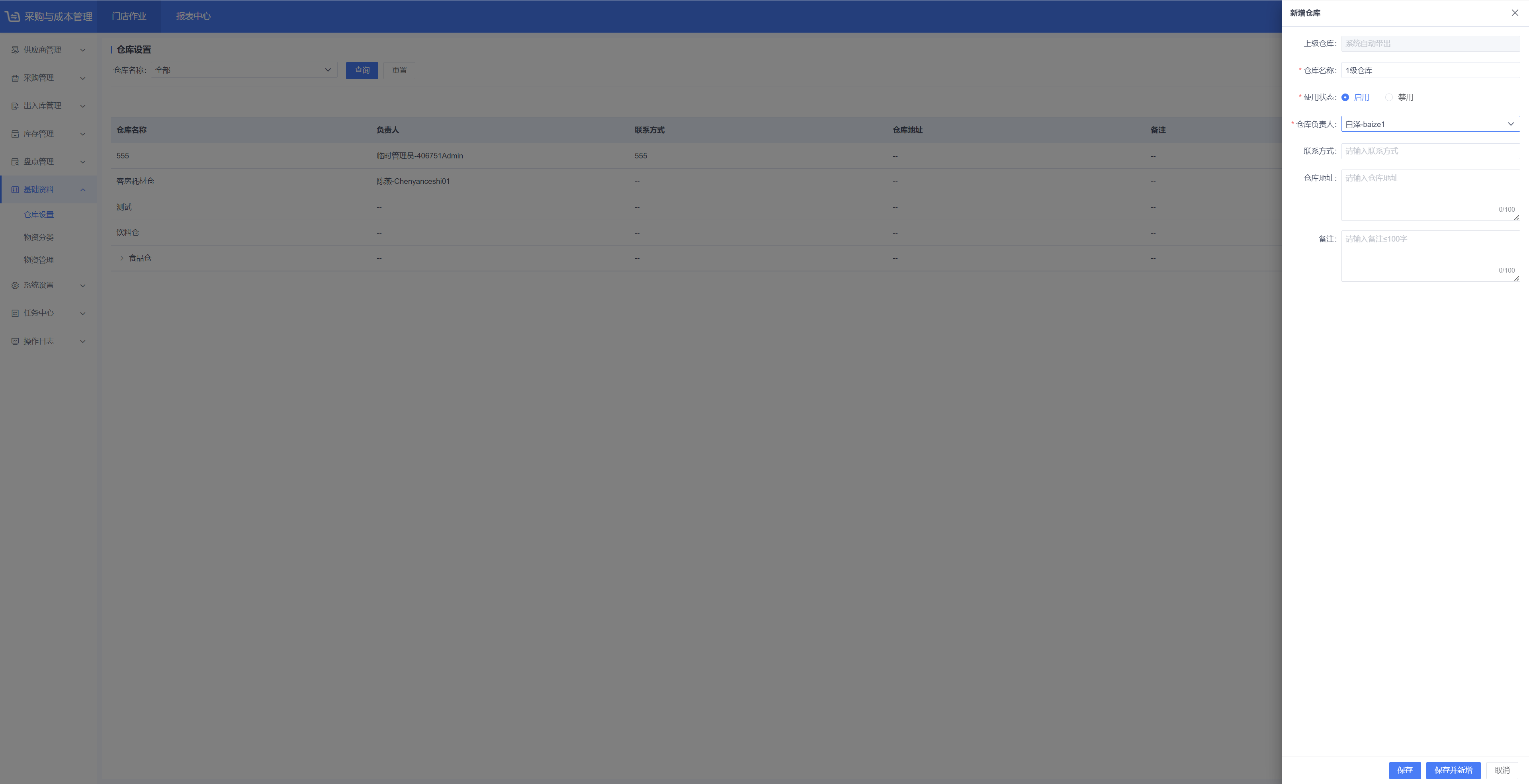Click the 仓库名称 column header

pos(131,130)
